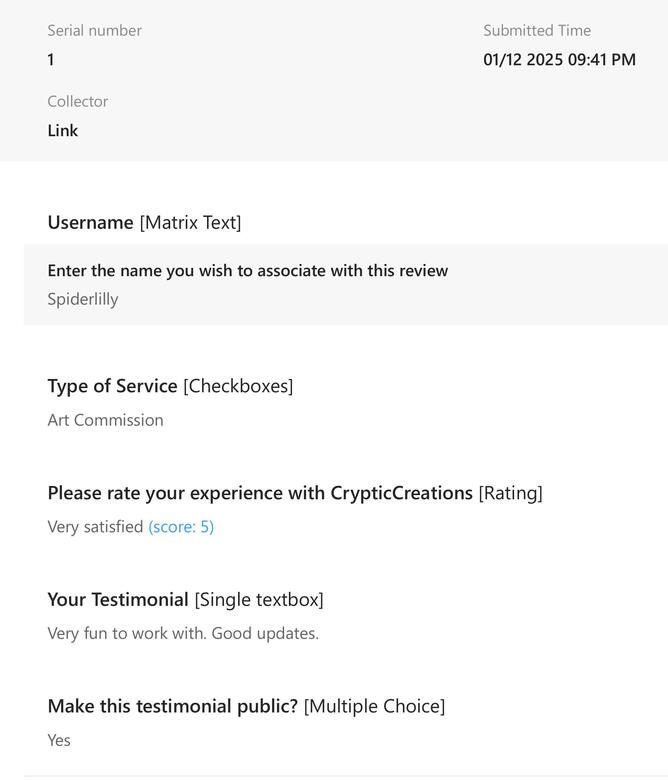This screenshot has height=780, width=668.
Task: Click the "Your Testimonial" question title
Action: pos(118,600)
